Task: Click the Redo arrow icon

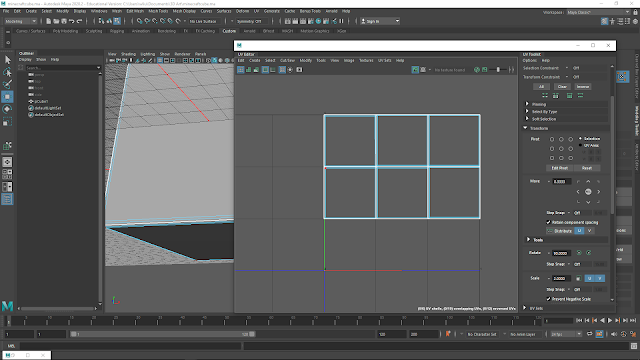Action: pos(80,21)
